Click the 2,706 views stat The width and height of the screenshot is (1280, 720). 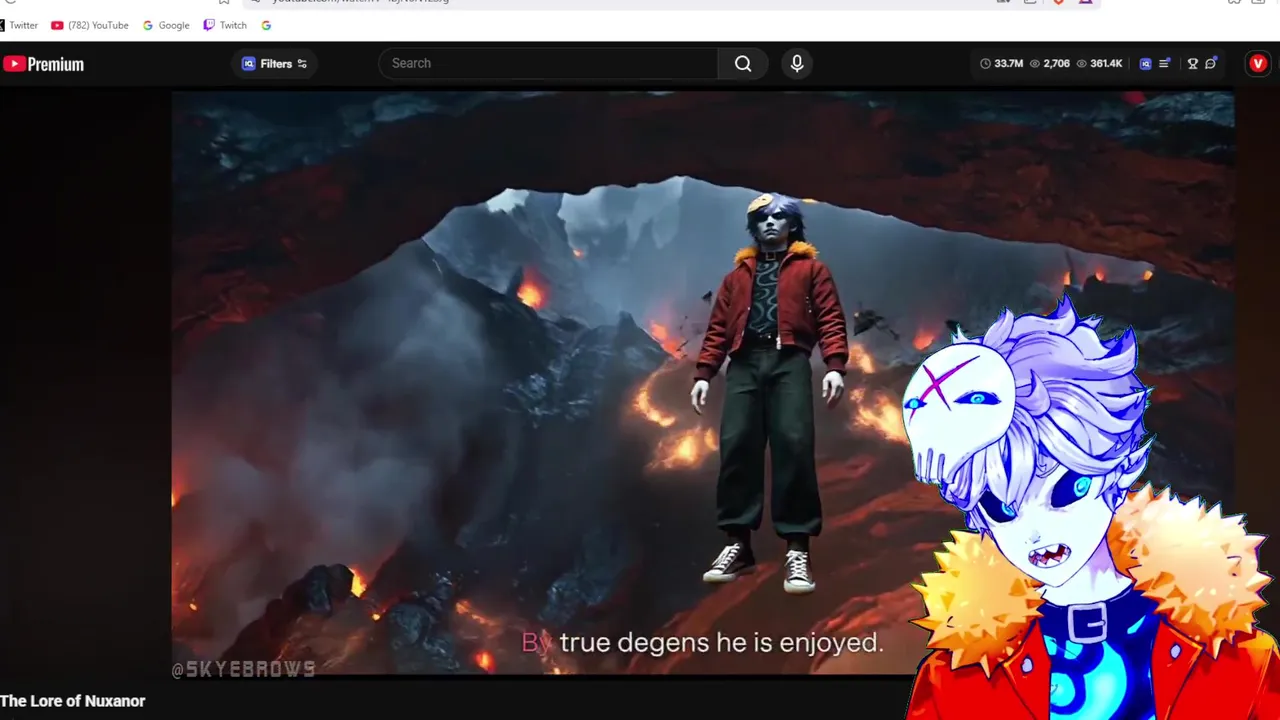tap(1050, 64)
